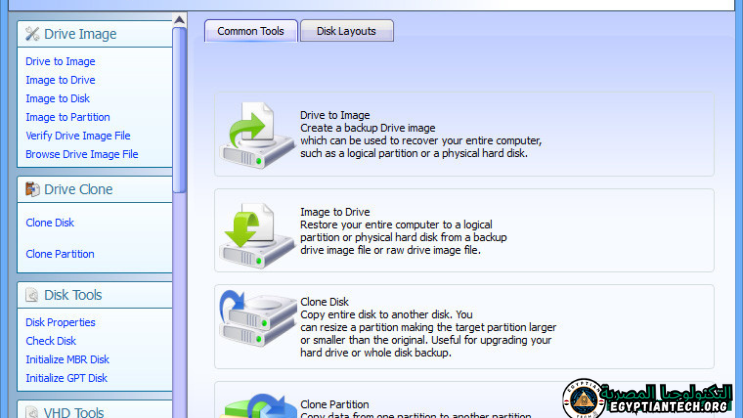Click the sidebar scroll up arrow
The width and height of the screenshot is (743, 418).
pos(179,20)
